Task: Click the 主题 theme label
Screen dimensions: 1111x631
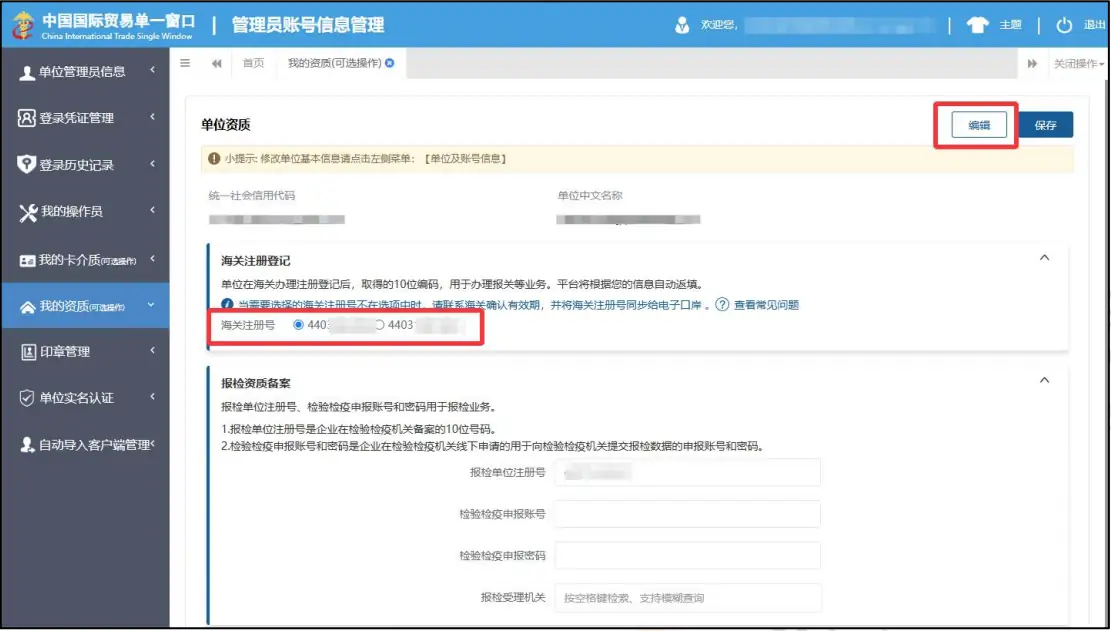Action: [1010, 25]
